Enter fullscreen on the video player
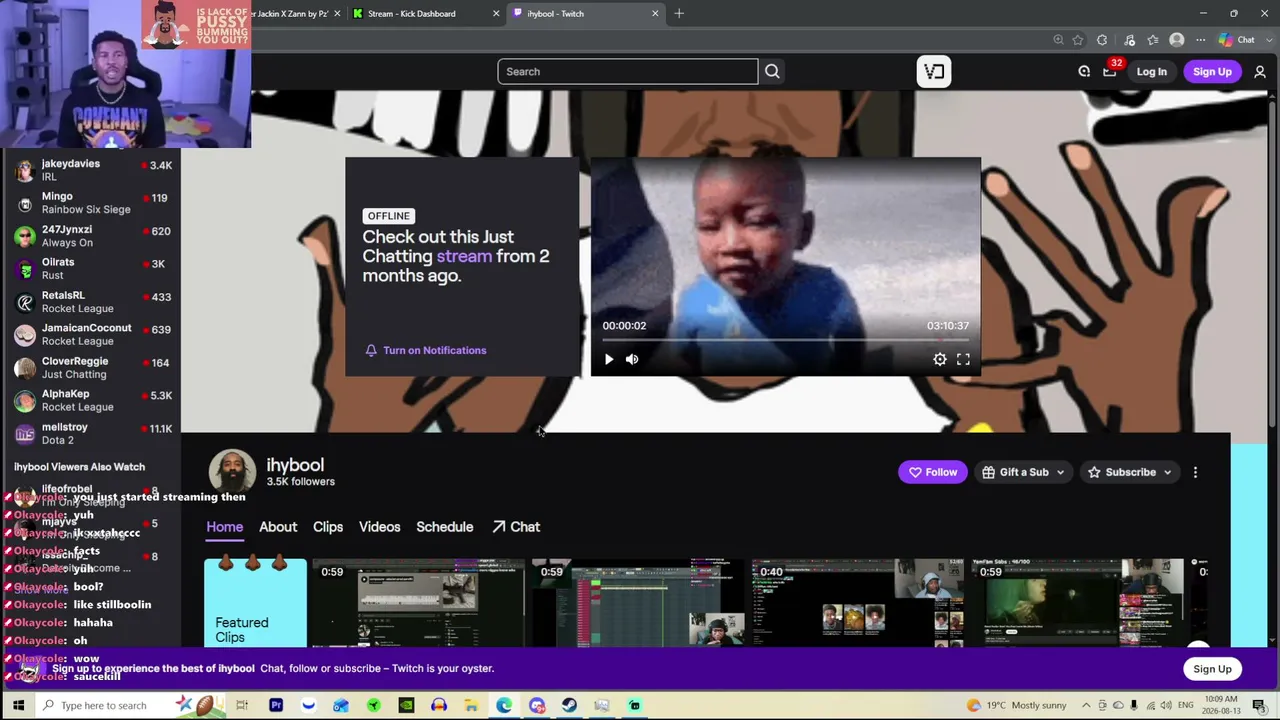The image size is (1280, 720). tap(963, 359)
